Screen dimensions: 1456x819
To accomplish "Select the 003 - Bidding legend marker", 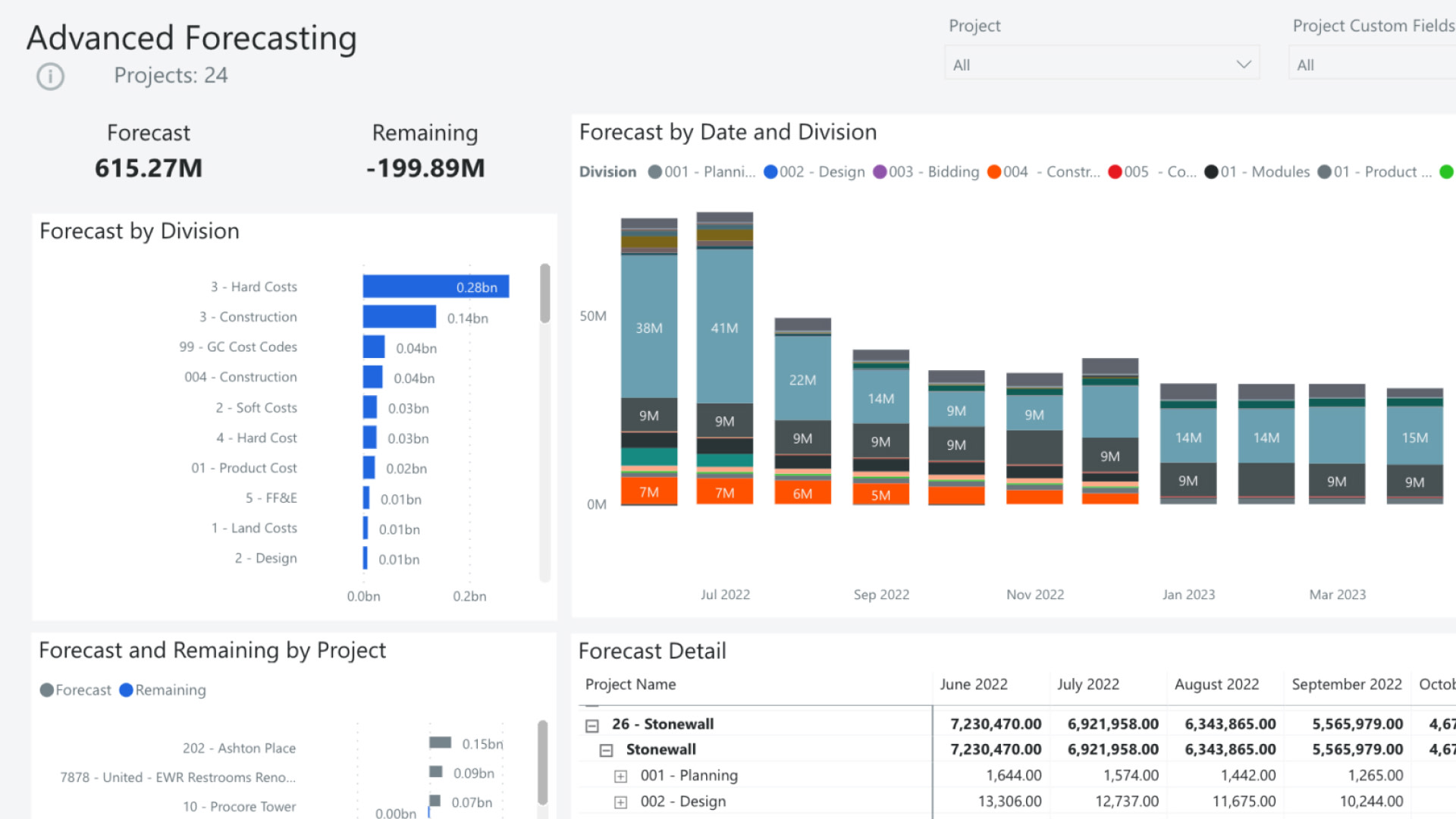I will pos(880,172).
